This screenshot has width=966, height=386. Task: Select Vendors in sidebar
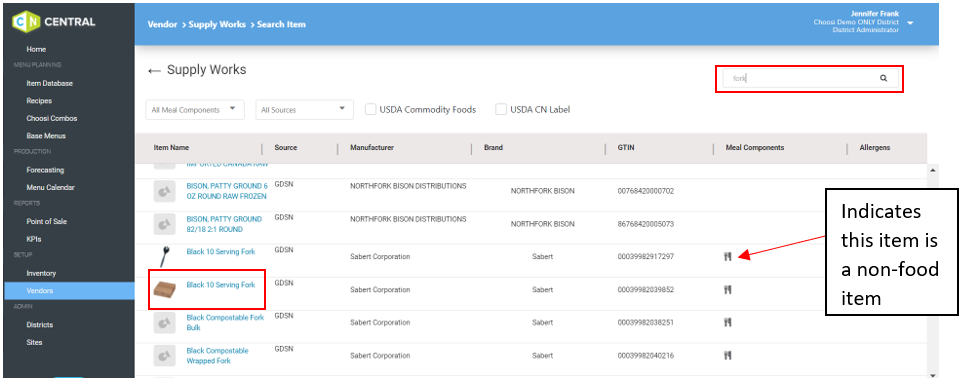69,291
